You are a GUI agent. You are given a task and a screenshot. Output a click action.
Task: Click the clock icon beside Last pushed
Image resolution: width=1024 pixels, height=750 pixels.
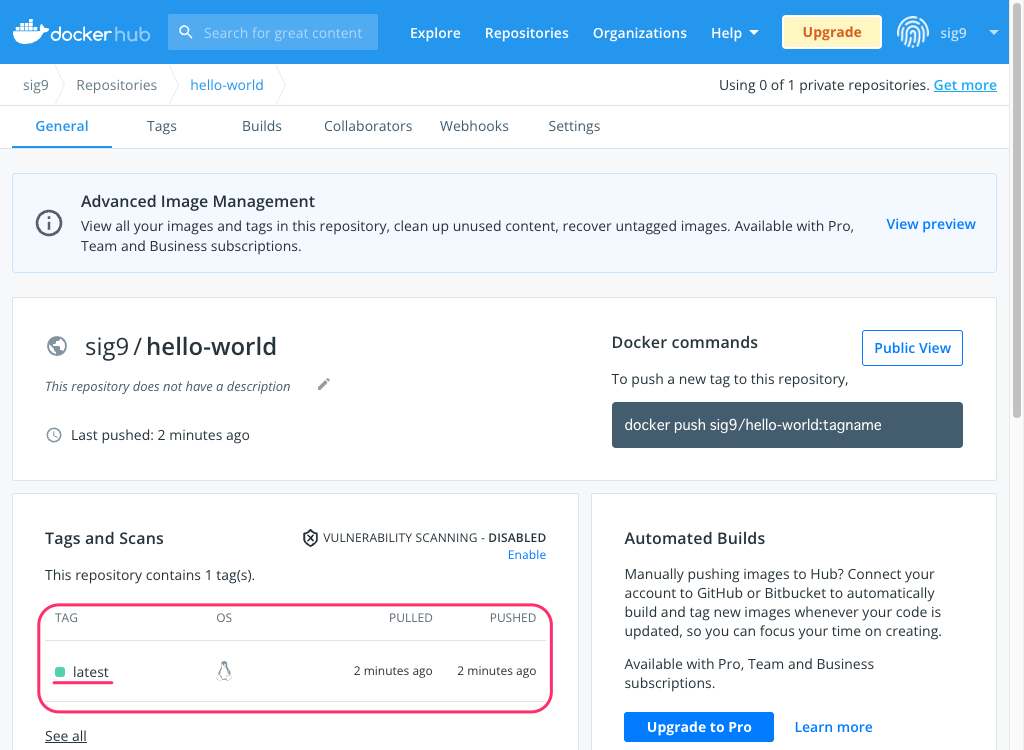(x=54, y=434)
